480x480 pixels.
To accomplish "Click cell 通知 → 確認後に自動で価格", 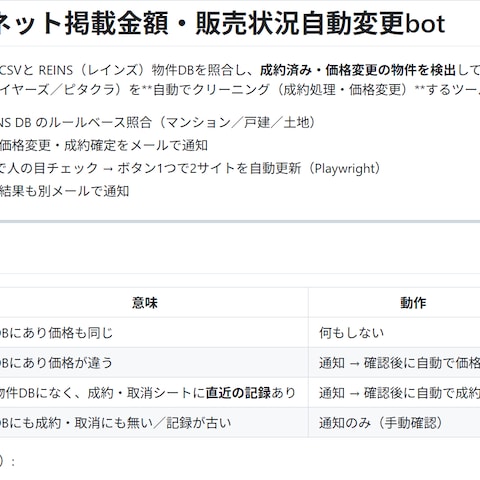I will pyautogui.click(x=394, y=363).
